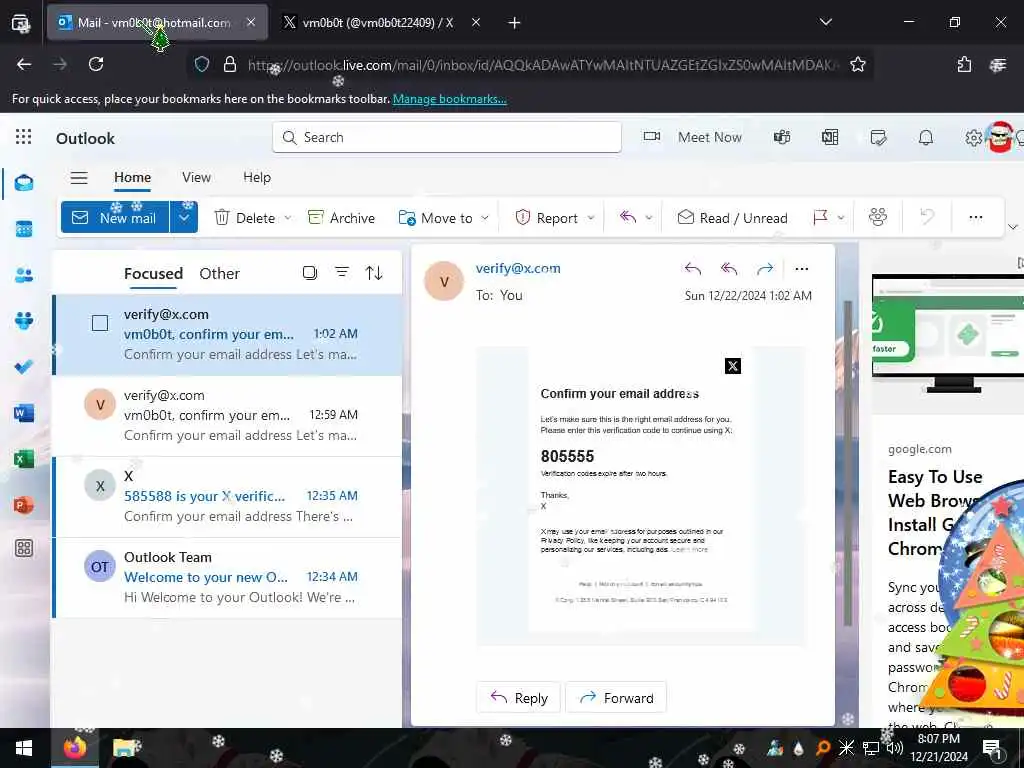Screen dimensions: 1024x768
Task: Launch Word from the sidebar
Action: click(24, 413)
